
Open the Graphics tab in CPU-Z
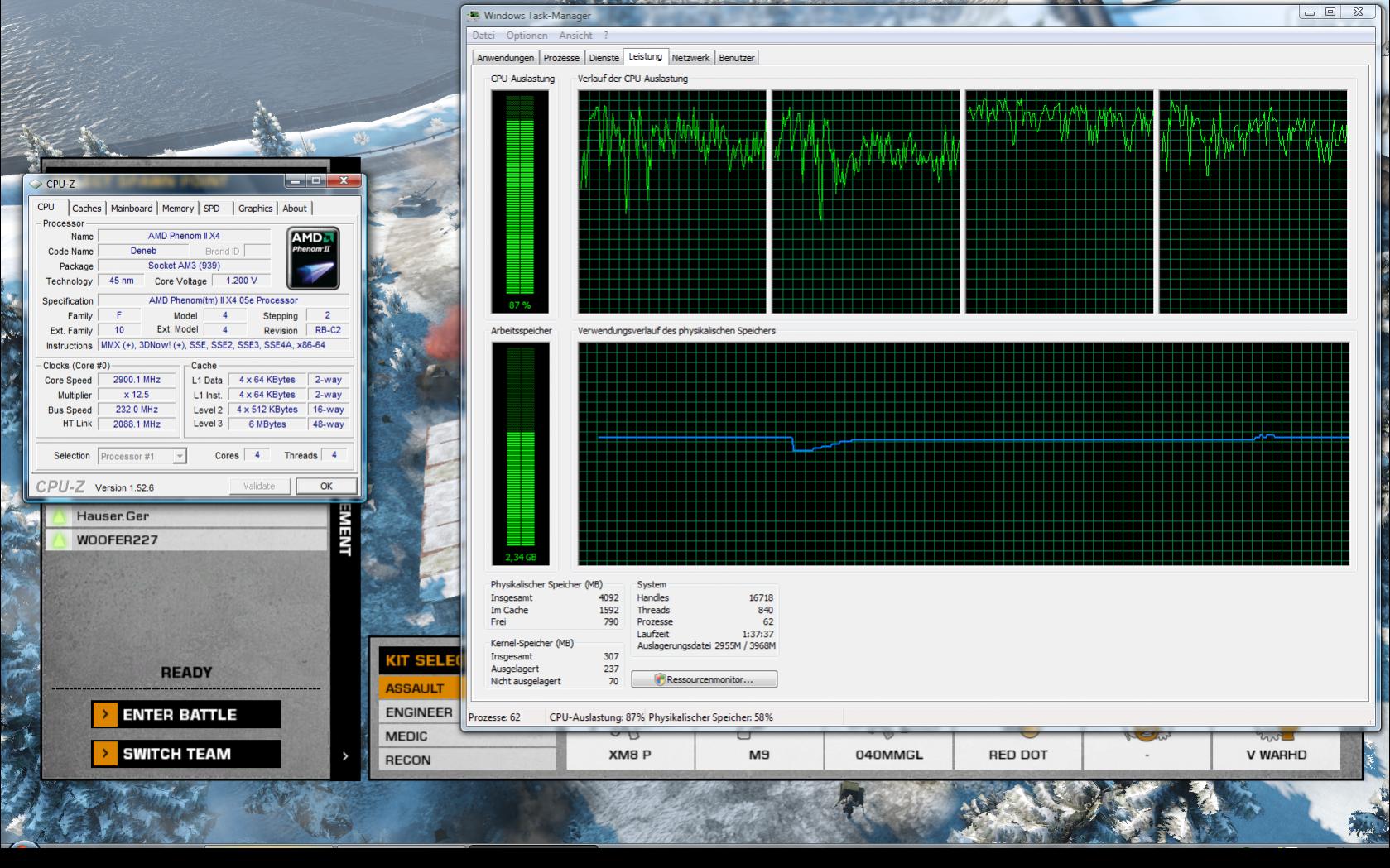click(255, 209)
